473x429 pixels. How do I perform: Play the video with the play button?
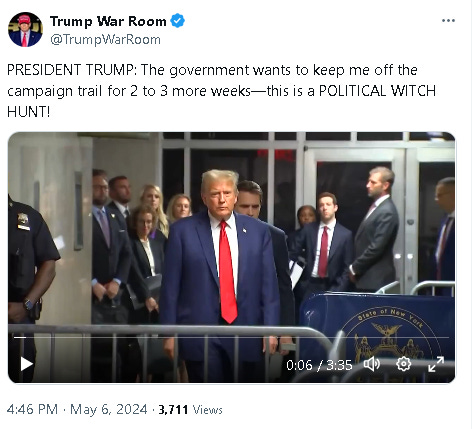[x=26, y=364]
